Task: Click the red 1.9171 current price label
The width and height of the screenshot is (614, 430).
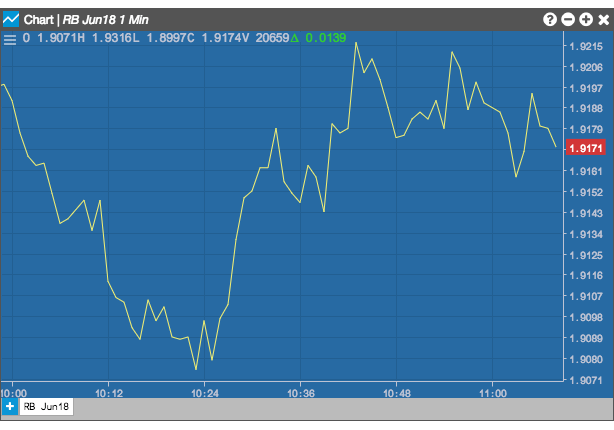Action: (x=586, y=148)
